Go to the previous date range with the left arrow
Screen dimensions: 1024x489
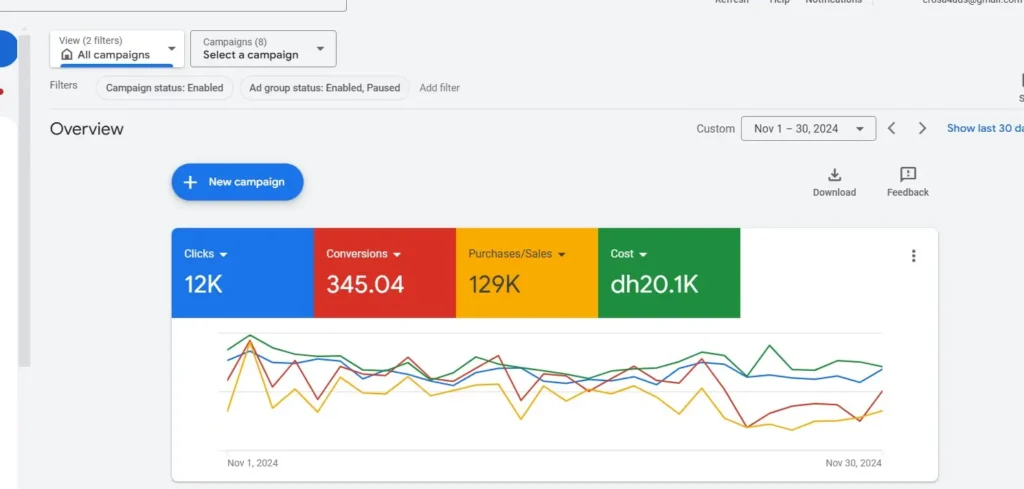892,129
